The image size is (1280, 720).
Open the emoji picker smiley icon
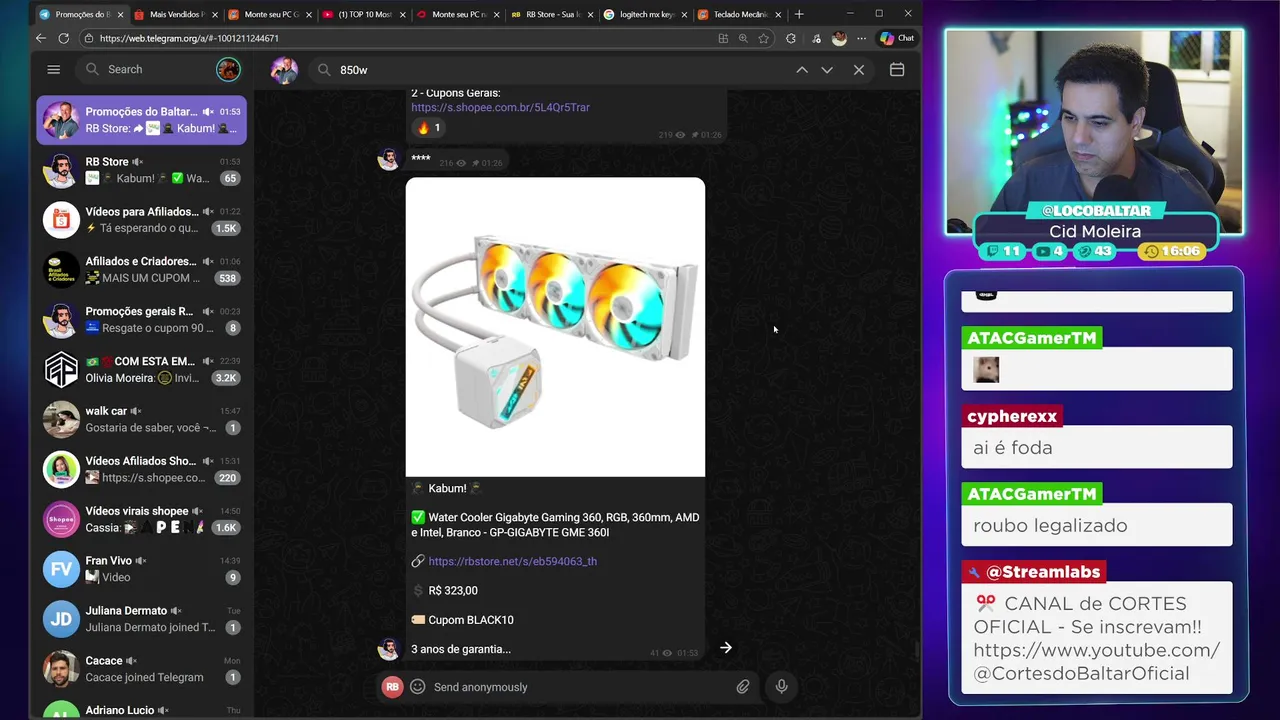click(418, 687)
